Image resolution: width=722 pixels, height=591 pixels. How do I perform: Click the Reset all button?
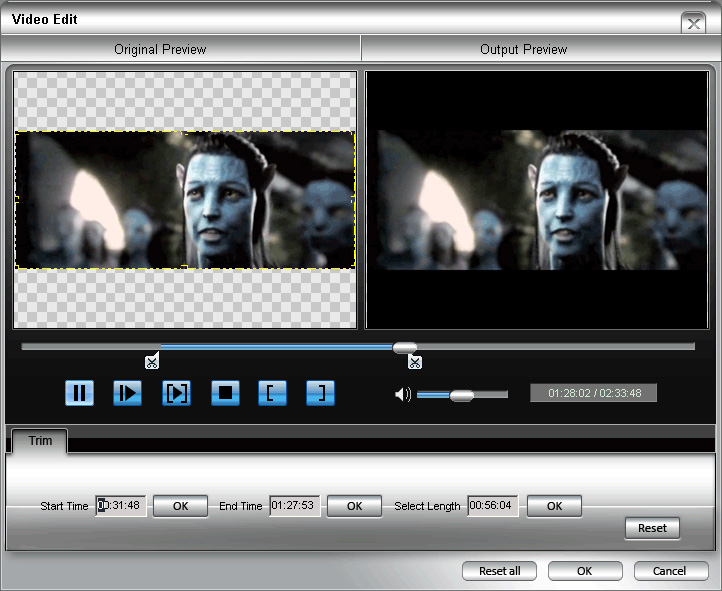click(x=500, y=571)
